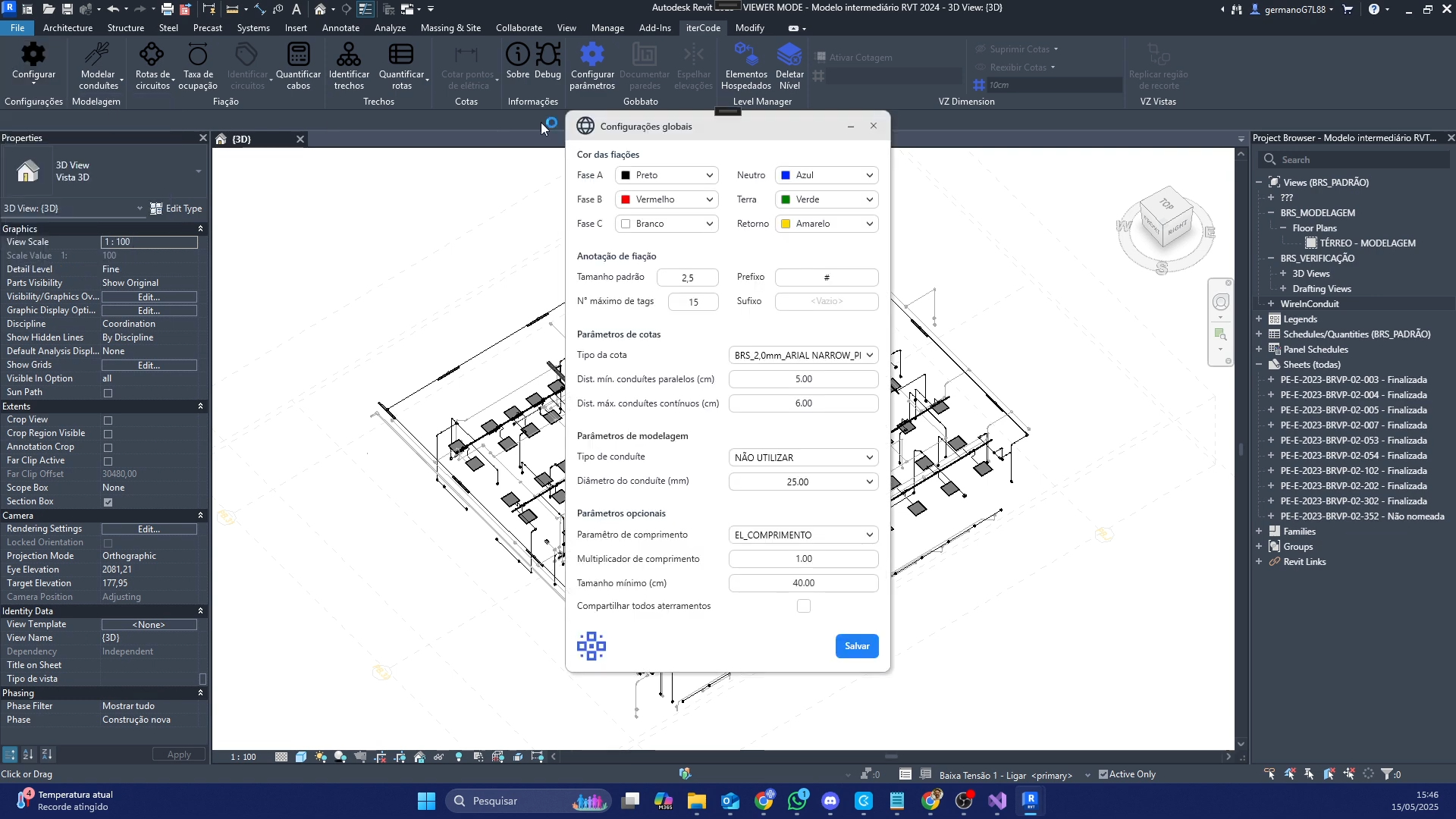Click the Salvar button

tap(857, 646)
